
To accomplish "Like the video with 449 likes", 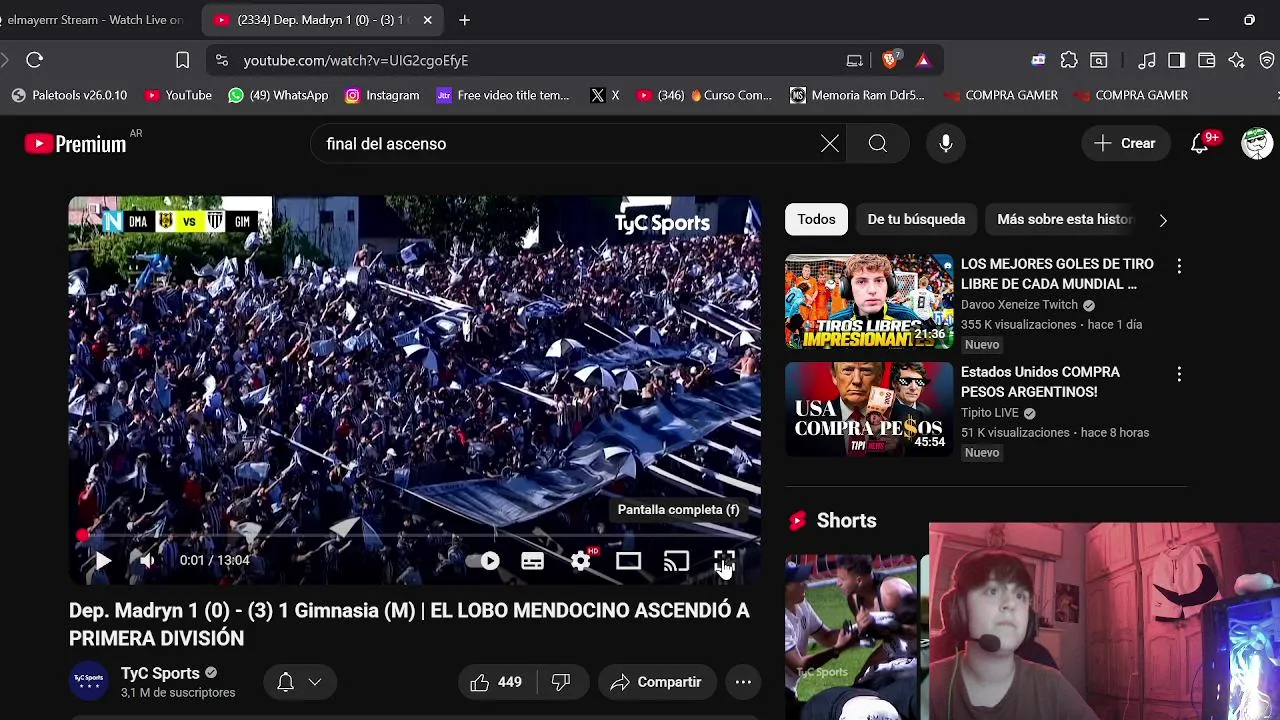I will tap(496, 682).
